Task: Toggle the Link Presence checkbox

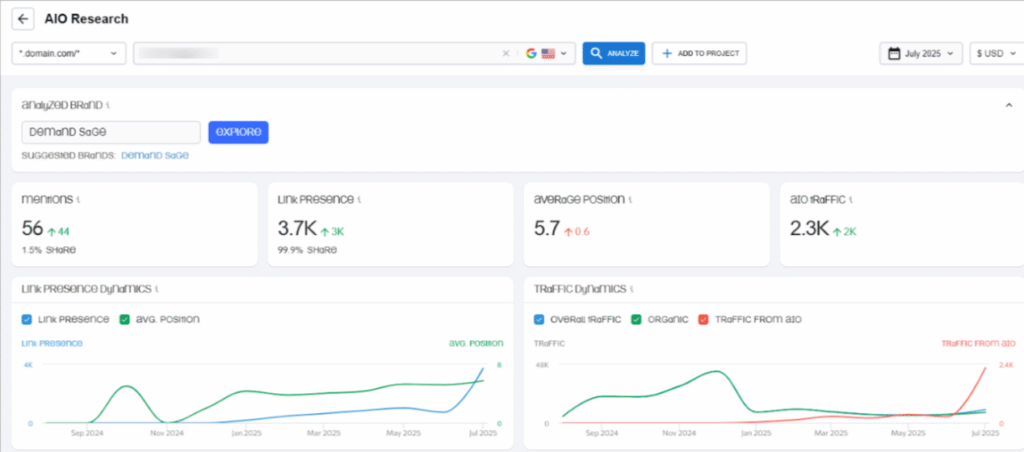Action: point(27,319)
